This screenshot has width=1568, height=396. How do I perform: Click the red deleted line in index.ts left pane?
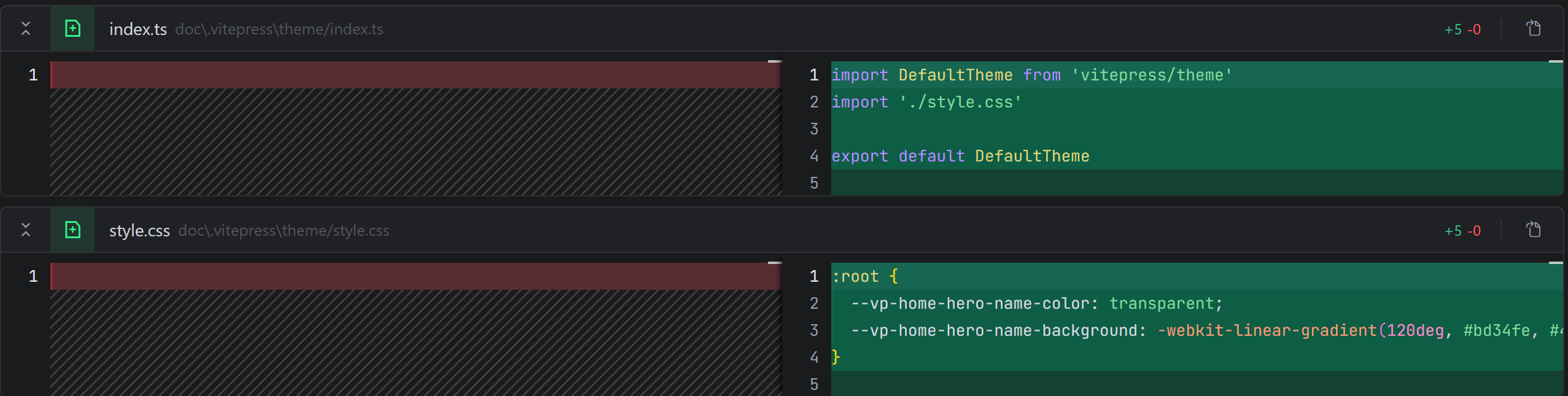pyautogui.click(x=415, y=75)
